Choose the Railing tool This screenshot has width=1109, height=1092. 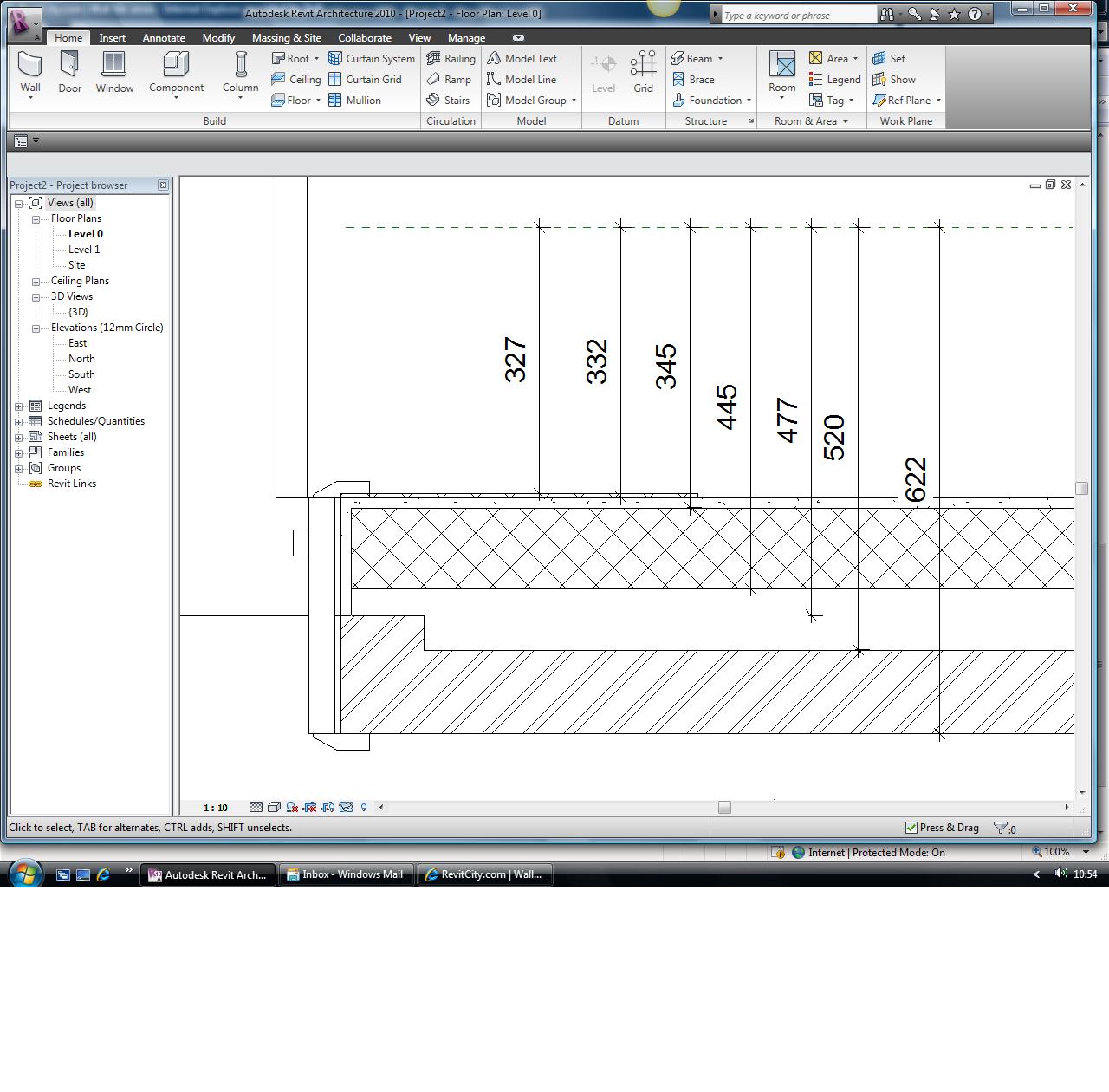tap(451, 59)
